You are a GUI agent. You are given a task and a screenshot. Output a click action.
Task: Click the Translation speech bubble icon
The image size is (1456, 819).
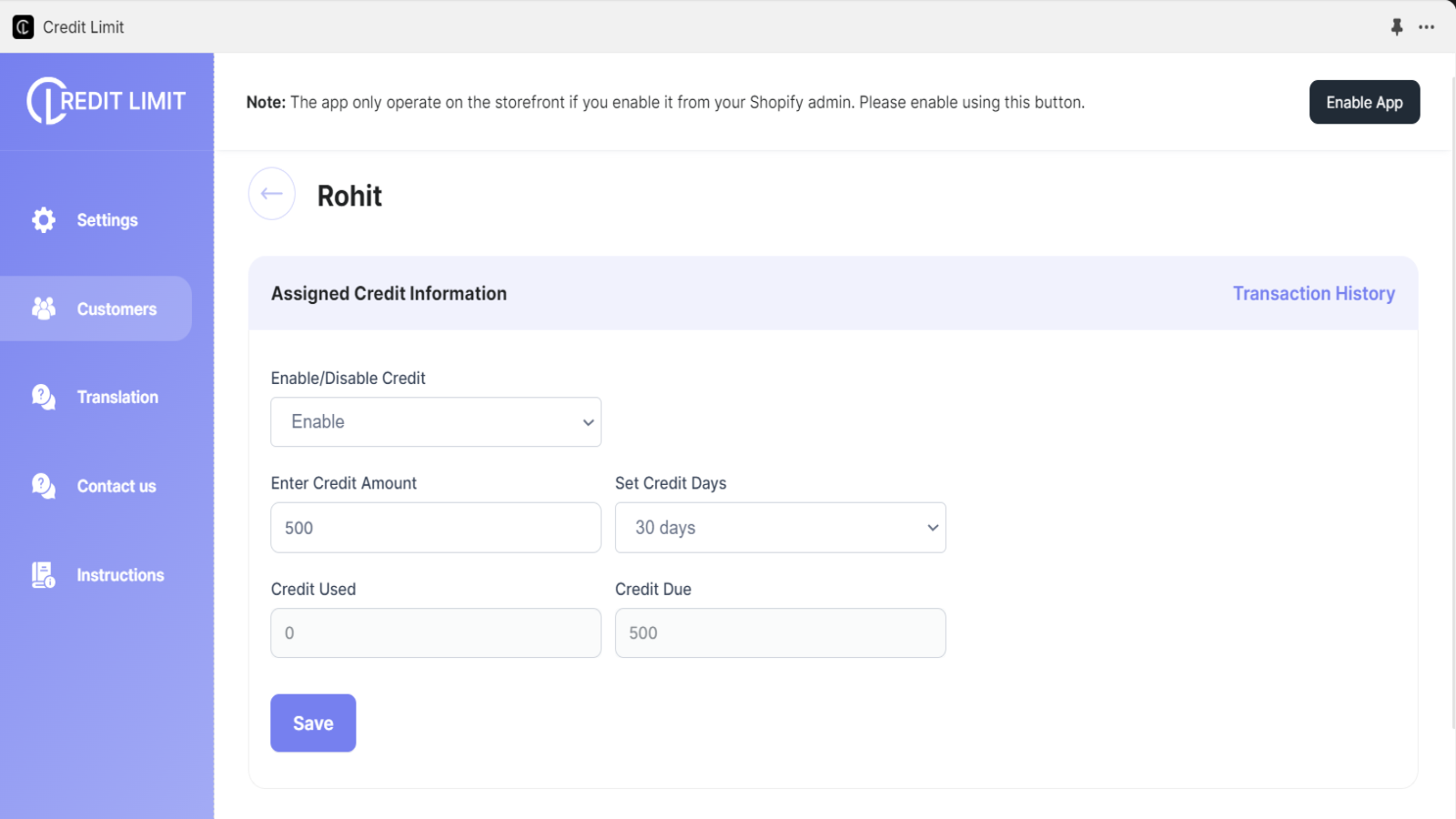pos(44,397)
